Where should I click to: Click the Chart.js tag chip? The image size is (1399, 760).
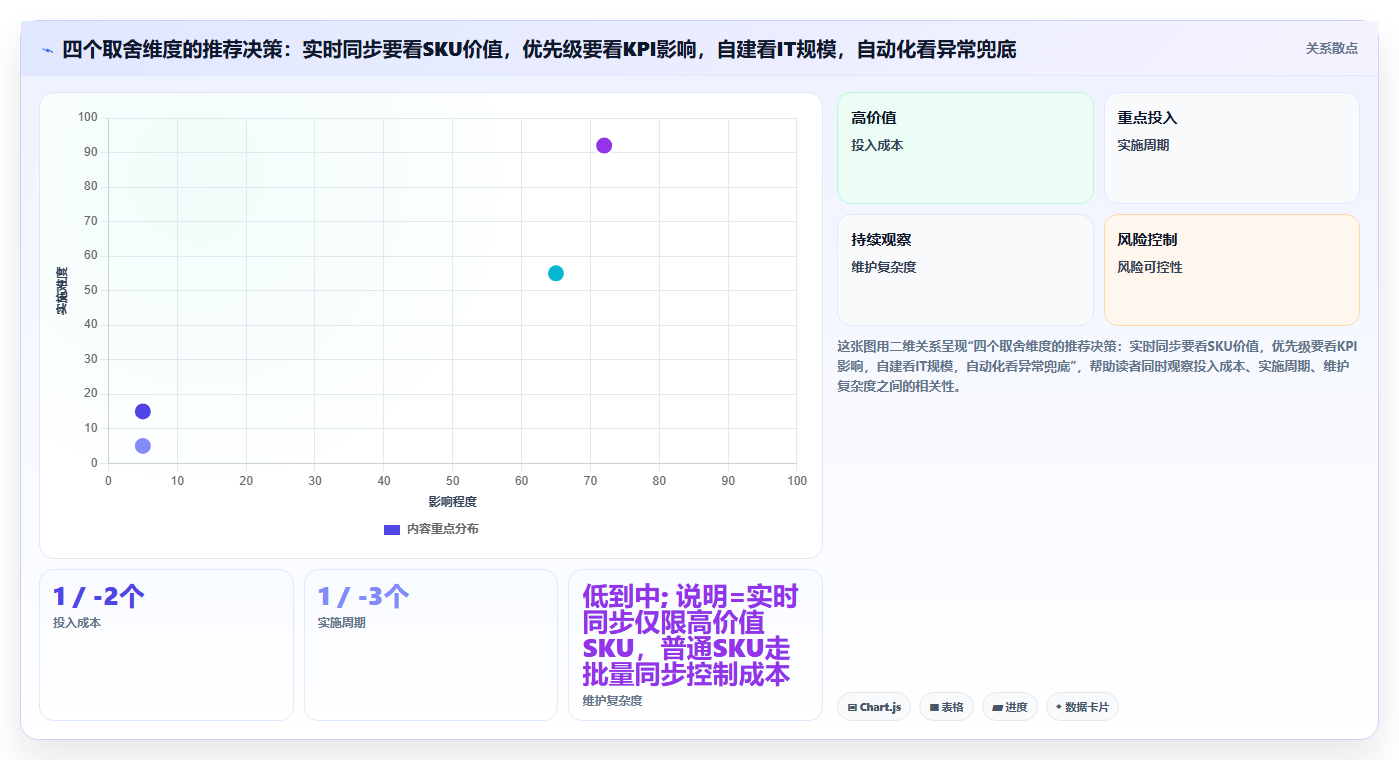(x=874, y=707)
